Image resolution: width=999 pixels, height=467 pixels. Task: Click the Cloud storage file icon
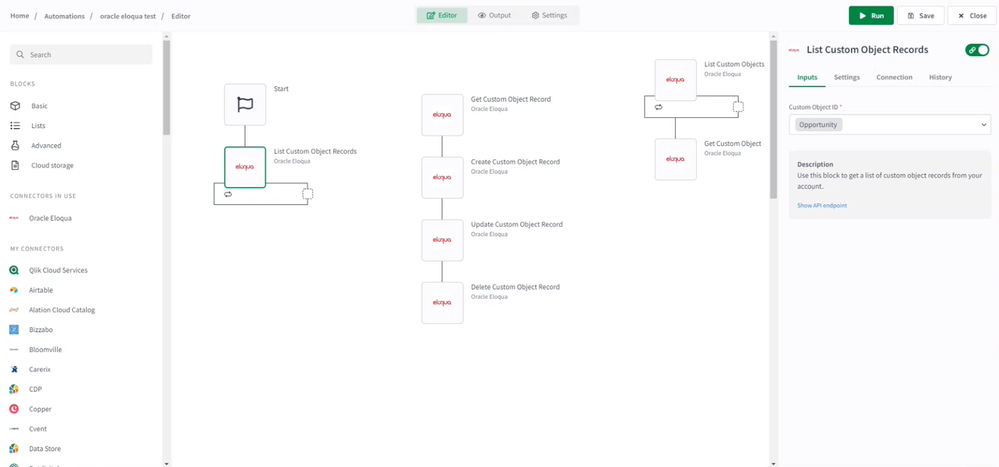coord(15,165)
